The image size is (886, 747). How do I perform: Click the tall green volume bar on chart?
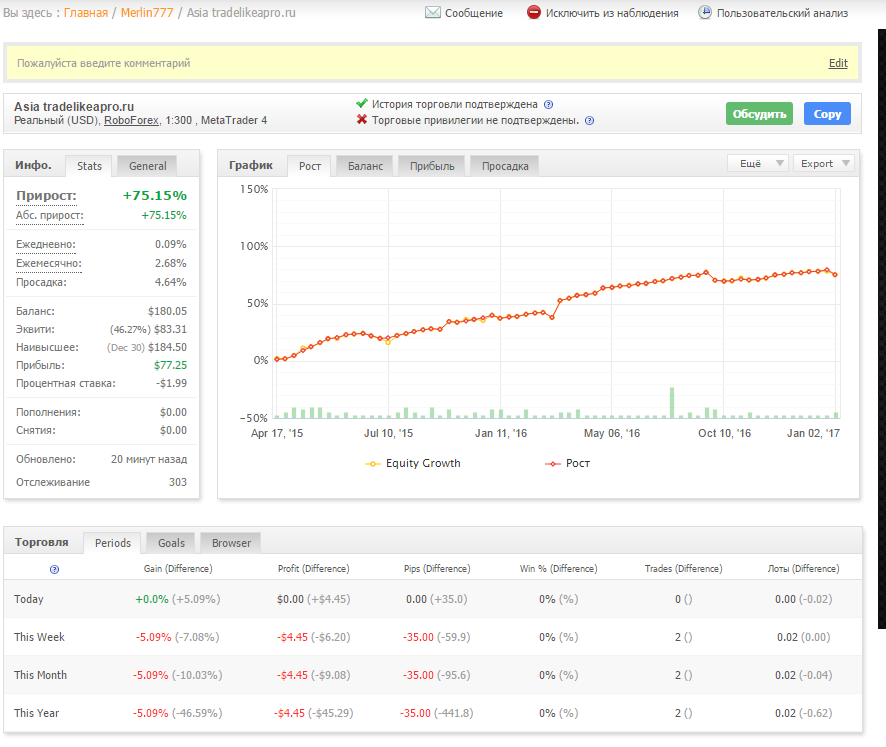672,402
